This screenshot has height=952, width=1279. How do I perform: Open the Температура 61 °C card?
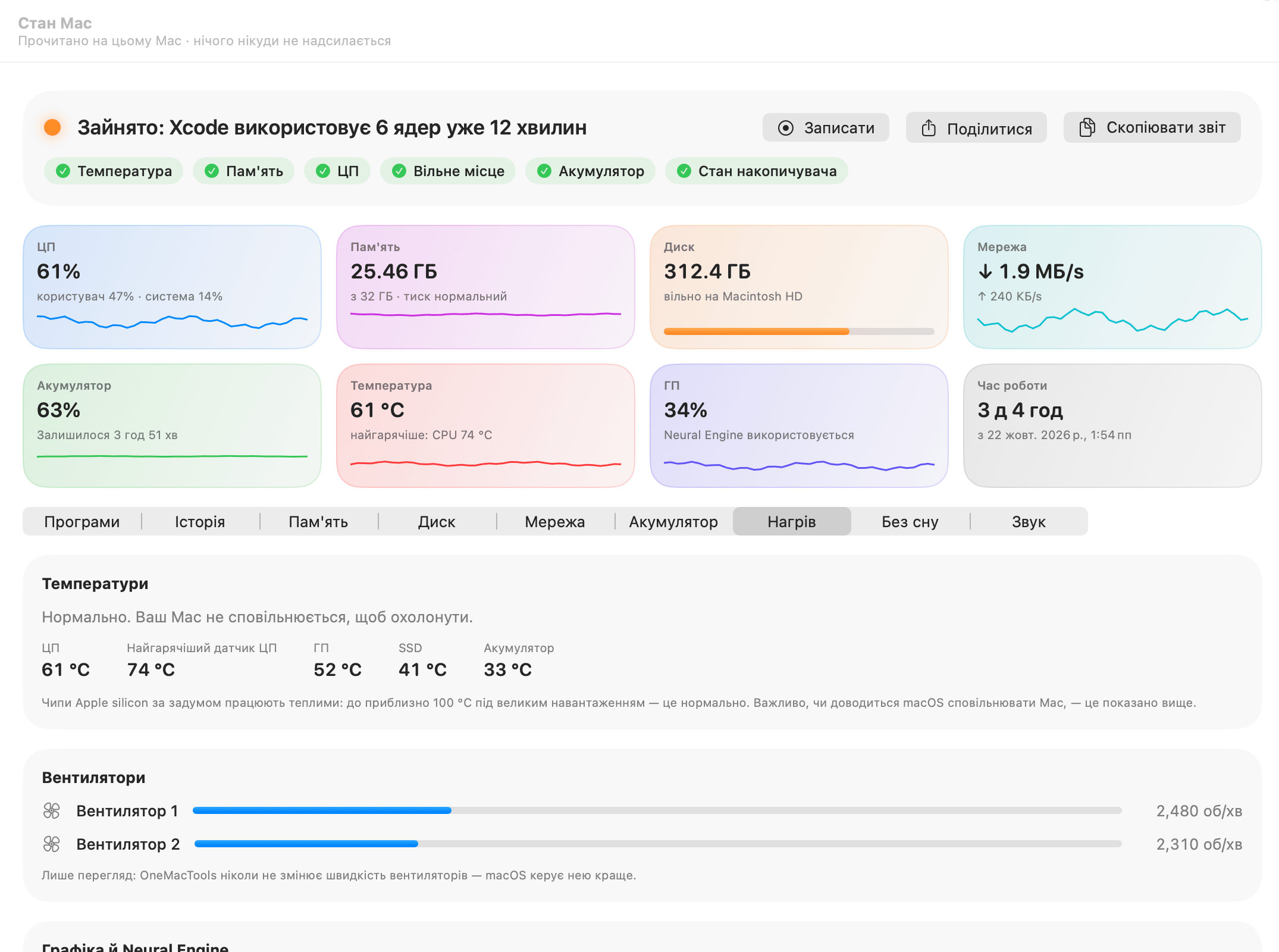point(485,425)
